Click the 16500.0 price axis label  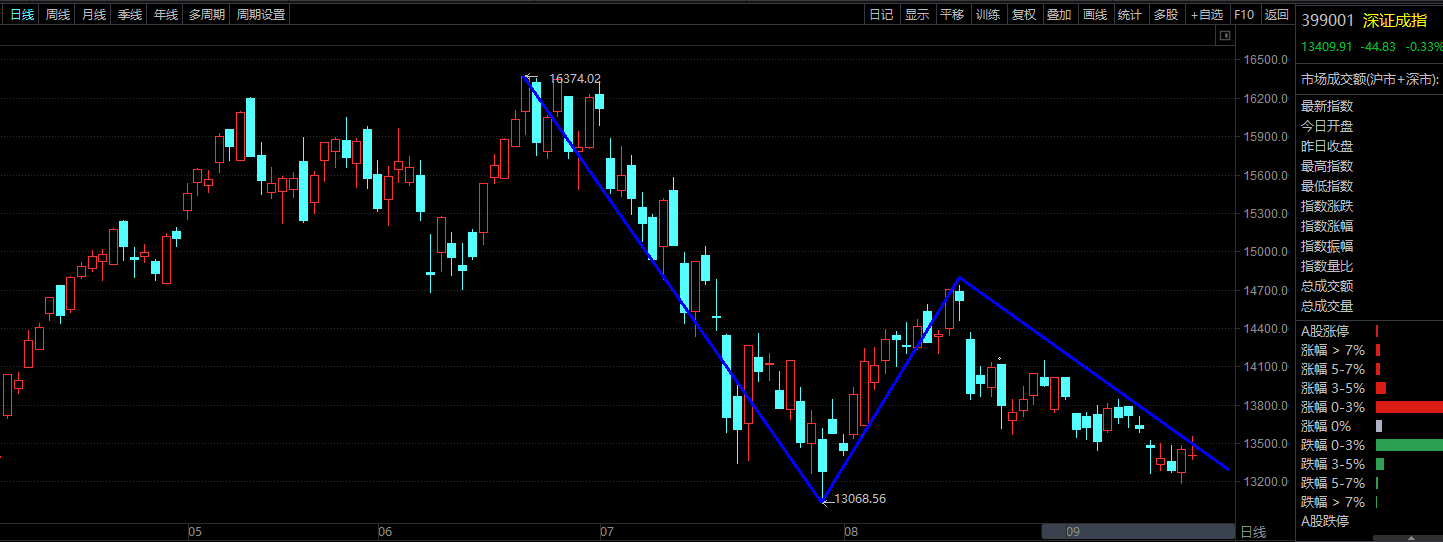click(1265, 60)
